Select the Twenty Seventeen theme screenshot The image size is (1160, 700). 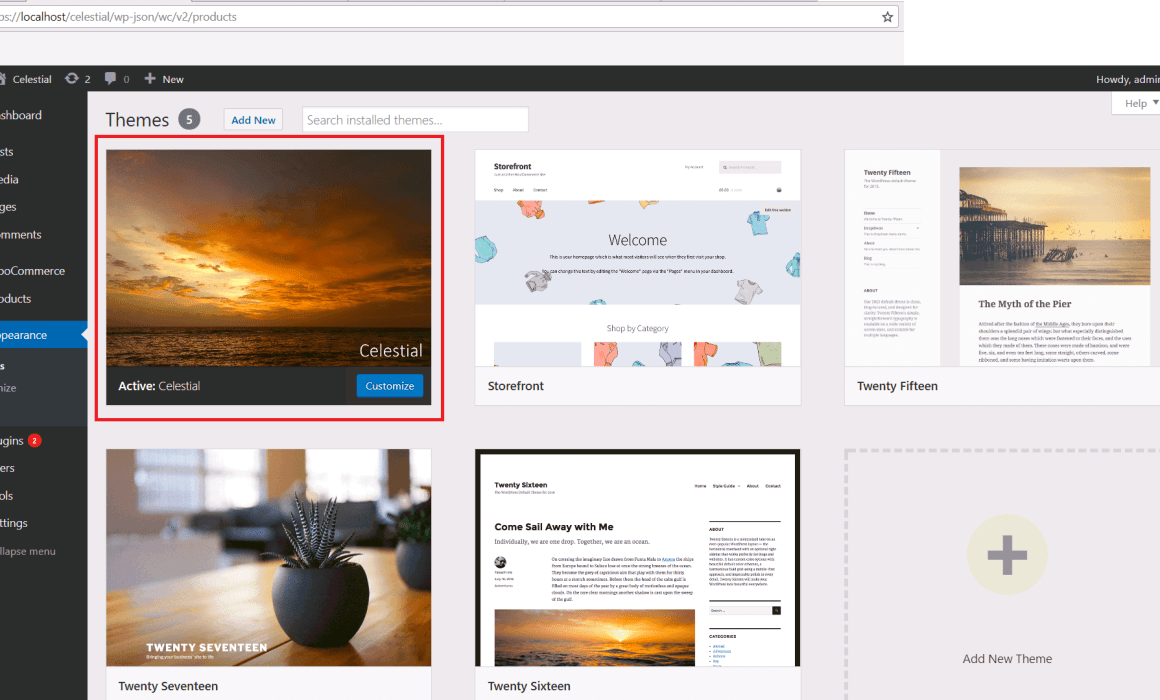269,557
